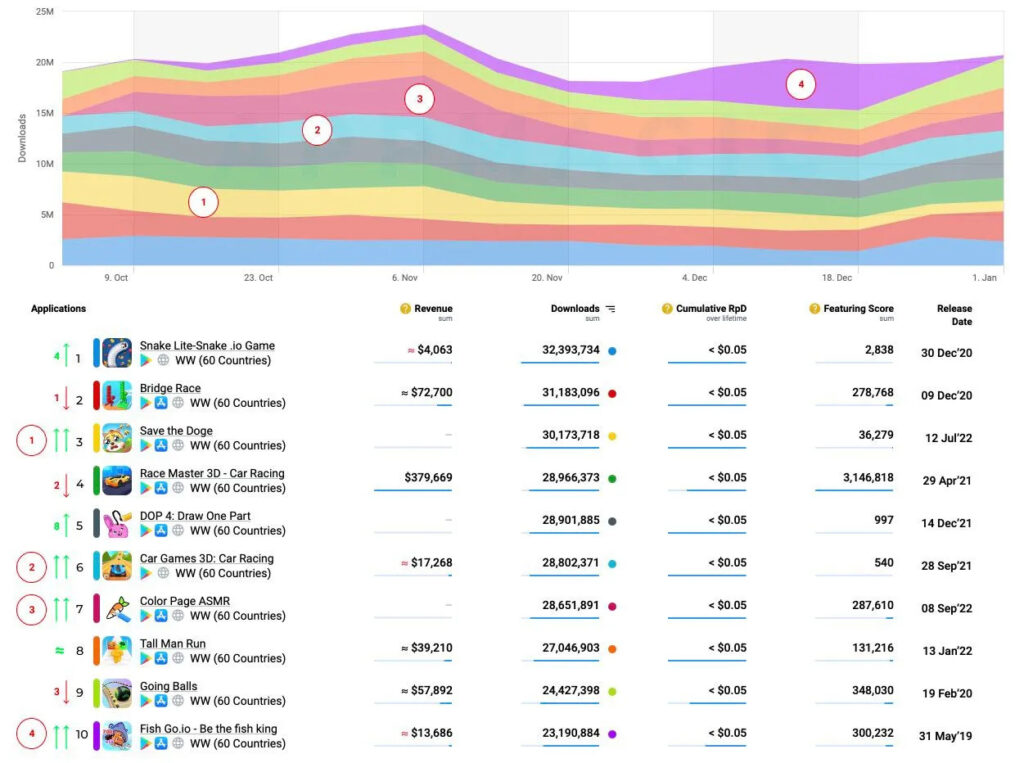Click the Race Master 3D app icon

pyautogui.click(x=117, y=480)
